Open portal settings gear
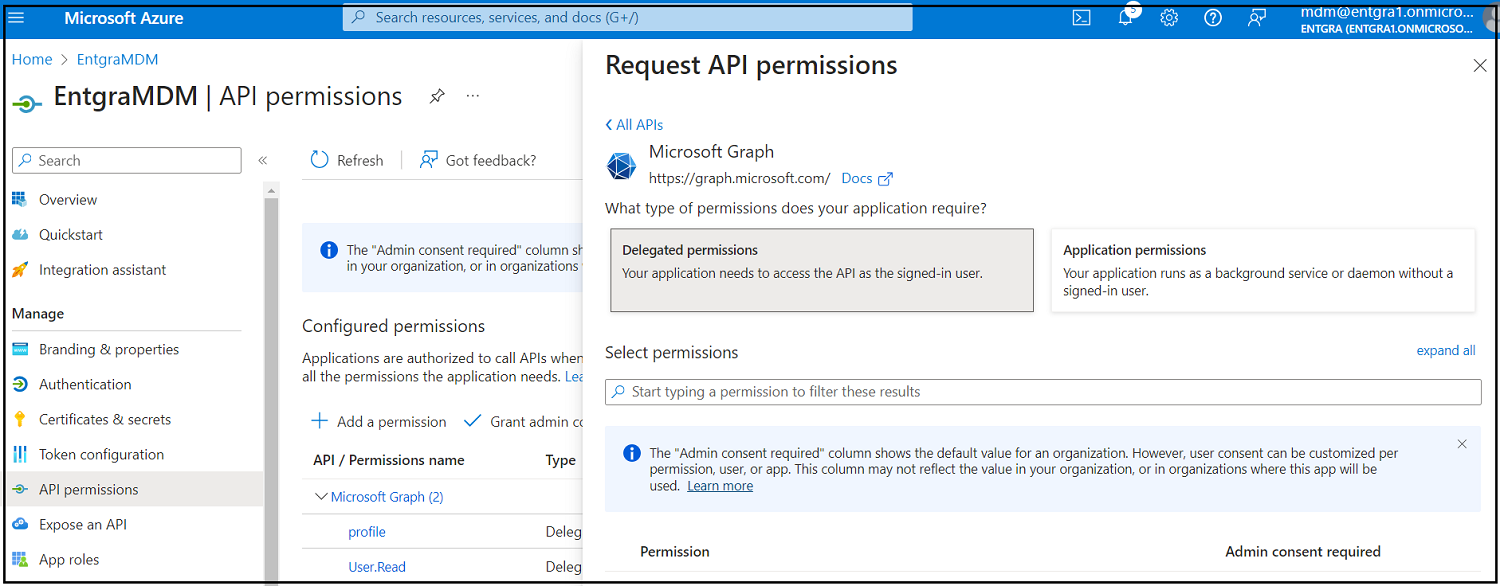Viewport: 1500px width, 586px height. [1169, 17]
